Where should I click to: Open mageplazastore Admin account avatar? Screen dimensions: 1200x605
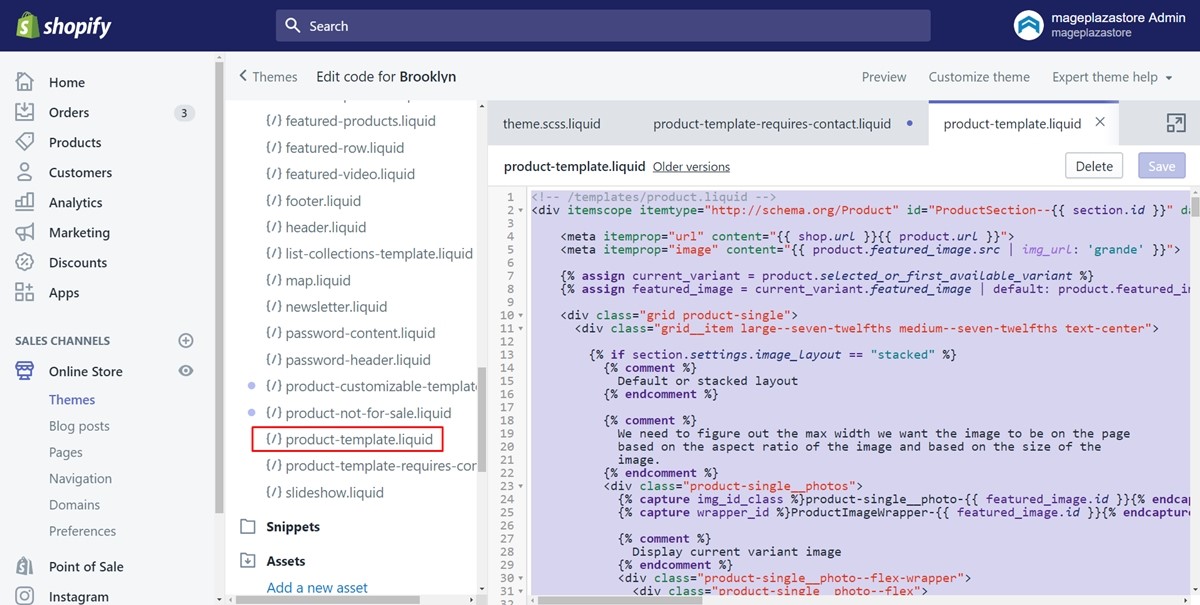(x=1028, y=26)
